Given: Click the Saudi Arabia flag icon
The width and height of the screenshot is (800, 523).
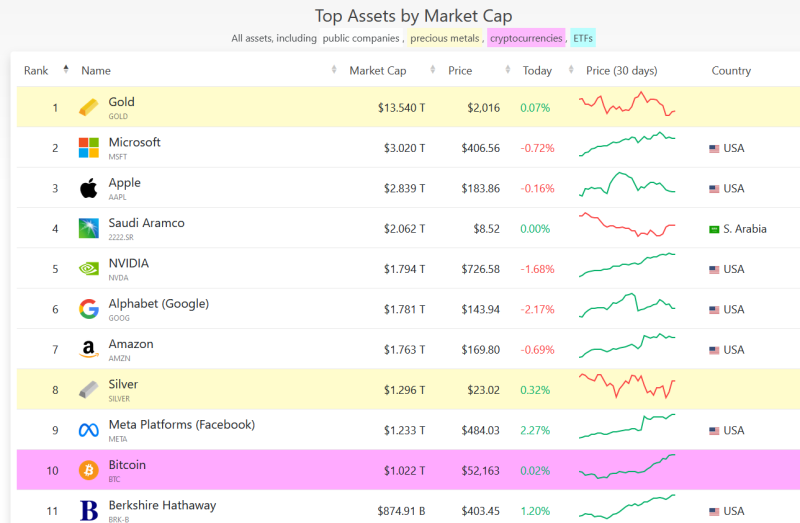Looking at the screenshot, I should click(x=714, y=229).
